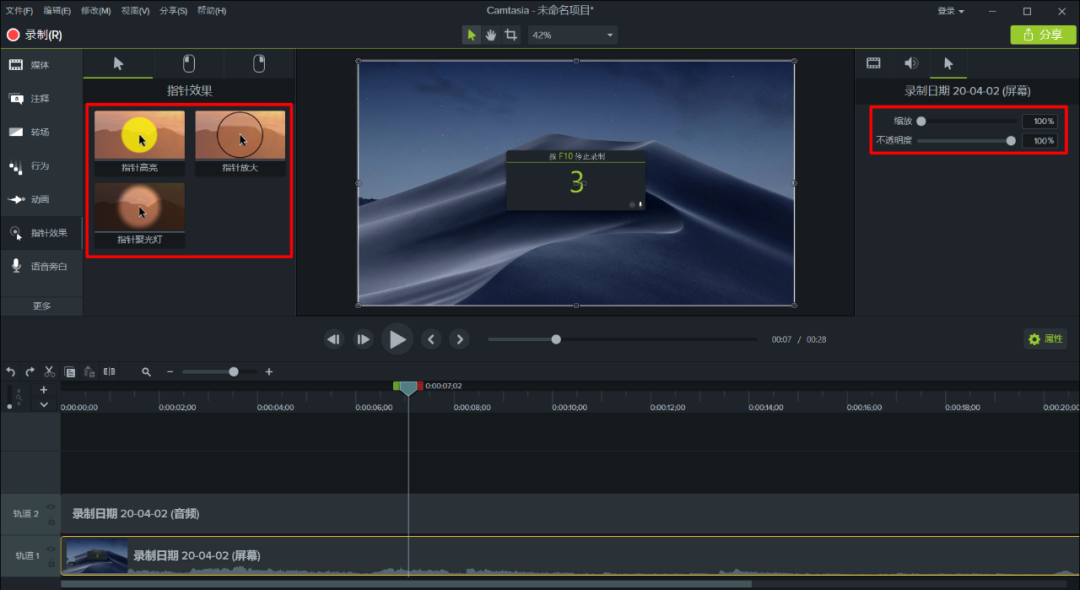Redo the last undone action
The width and height of the screenshot is (1080, 590).
pyautogui.click(x=30, y=372)
